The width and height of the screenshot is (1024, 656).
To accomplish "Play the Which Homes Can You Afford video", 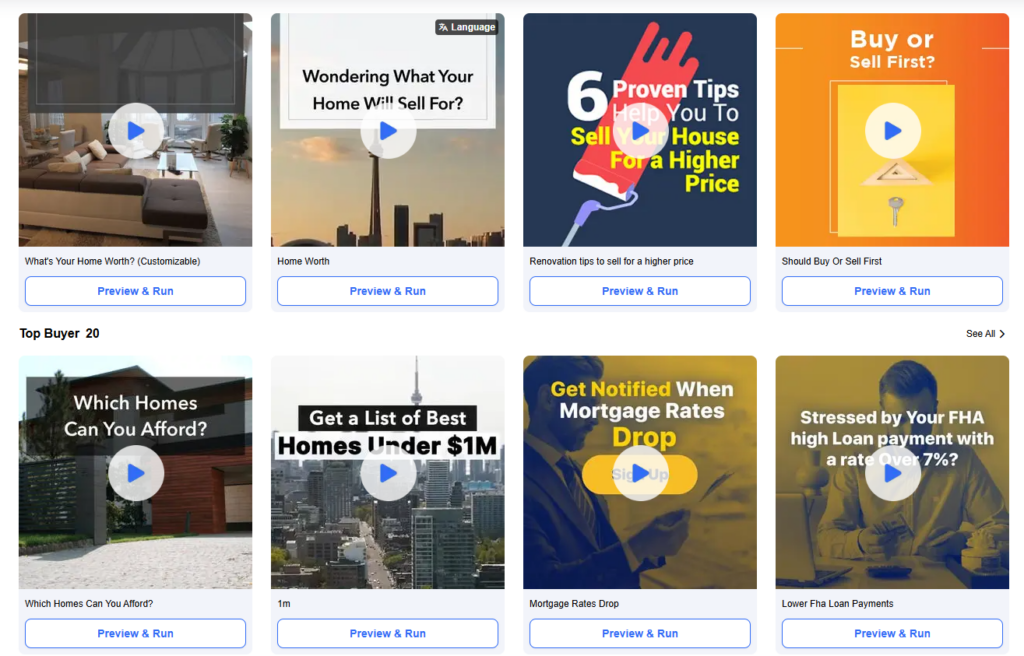I will (136, 473).
